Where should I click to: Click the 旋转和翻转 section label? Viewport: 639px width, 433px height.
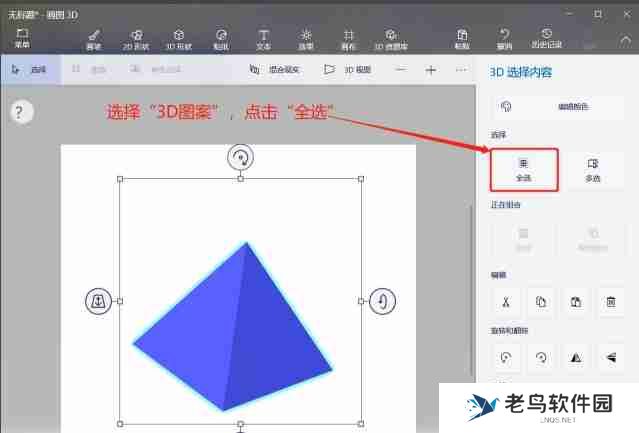[509, 331]
